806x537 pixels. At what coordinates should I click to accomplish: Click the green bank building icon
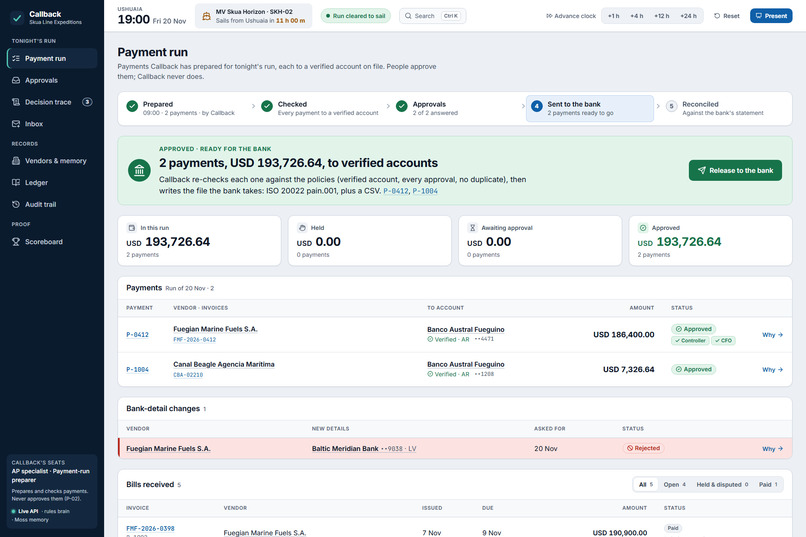point(139,170)
